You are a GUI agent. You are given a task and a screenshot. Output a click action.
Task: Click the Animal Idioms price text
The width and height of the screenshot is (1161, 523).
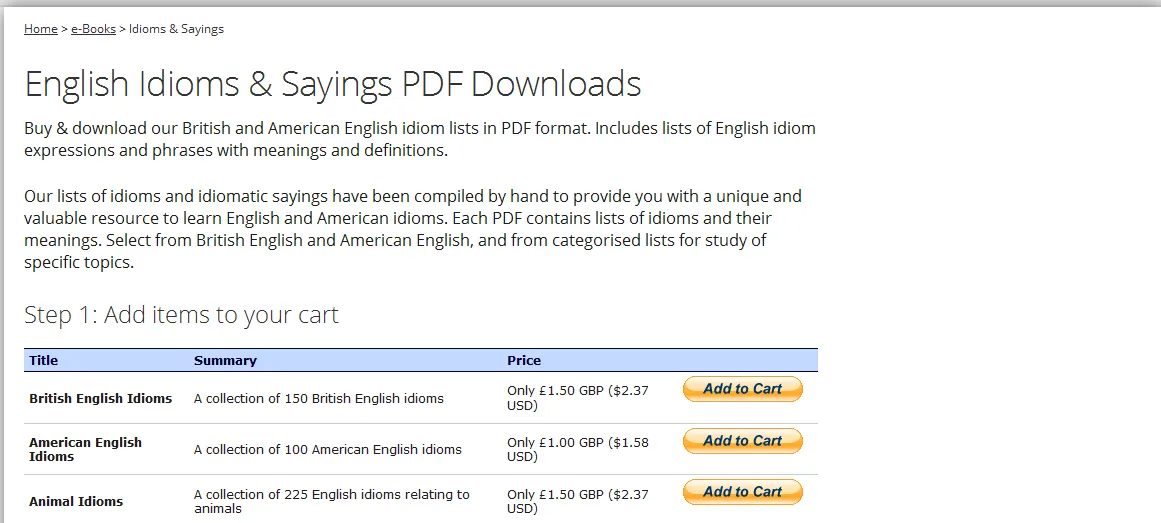click(x=577, y=501)
